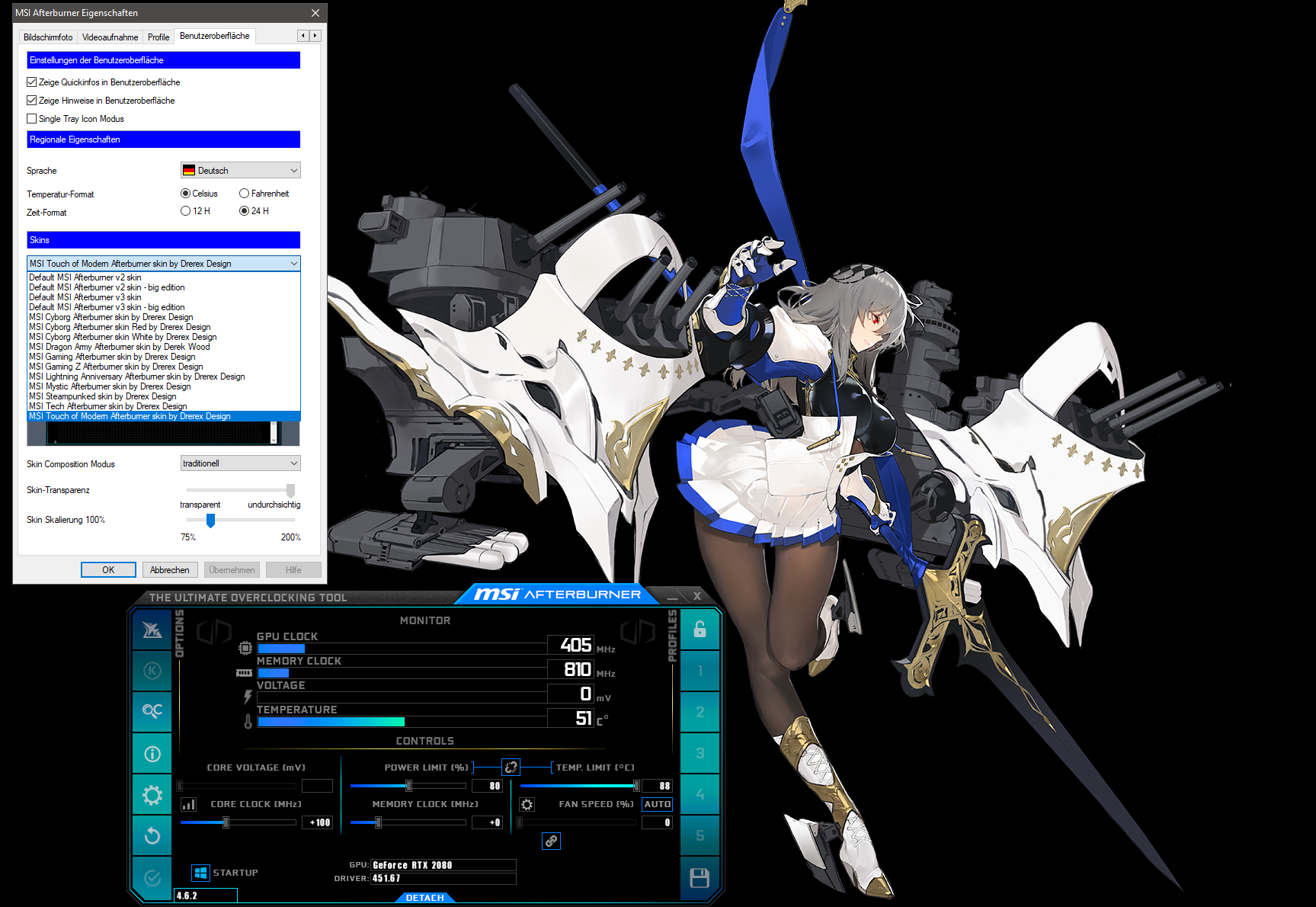Click the Skin-Transparenz slider handle
Viewport: 1316px width, 907px height.
[x=290, y=490]
